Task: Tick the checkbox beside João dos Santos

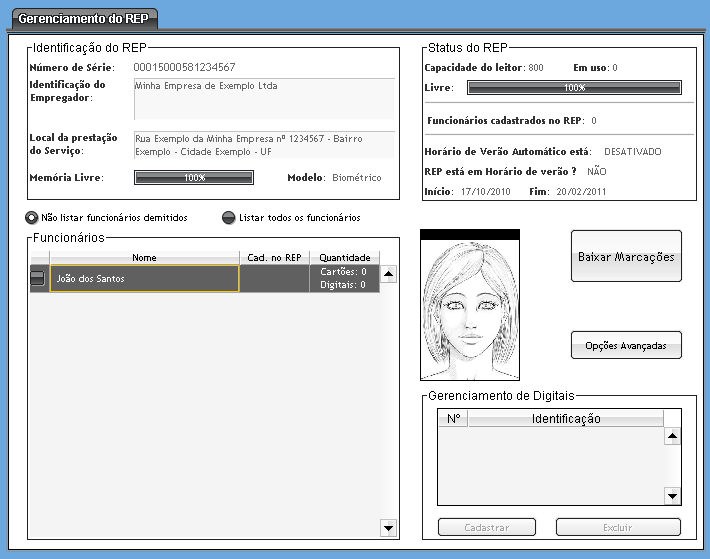Action: (x=37, y=278)
